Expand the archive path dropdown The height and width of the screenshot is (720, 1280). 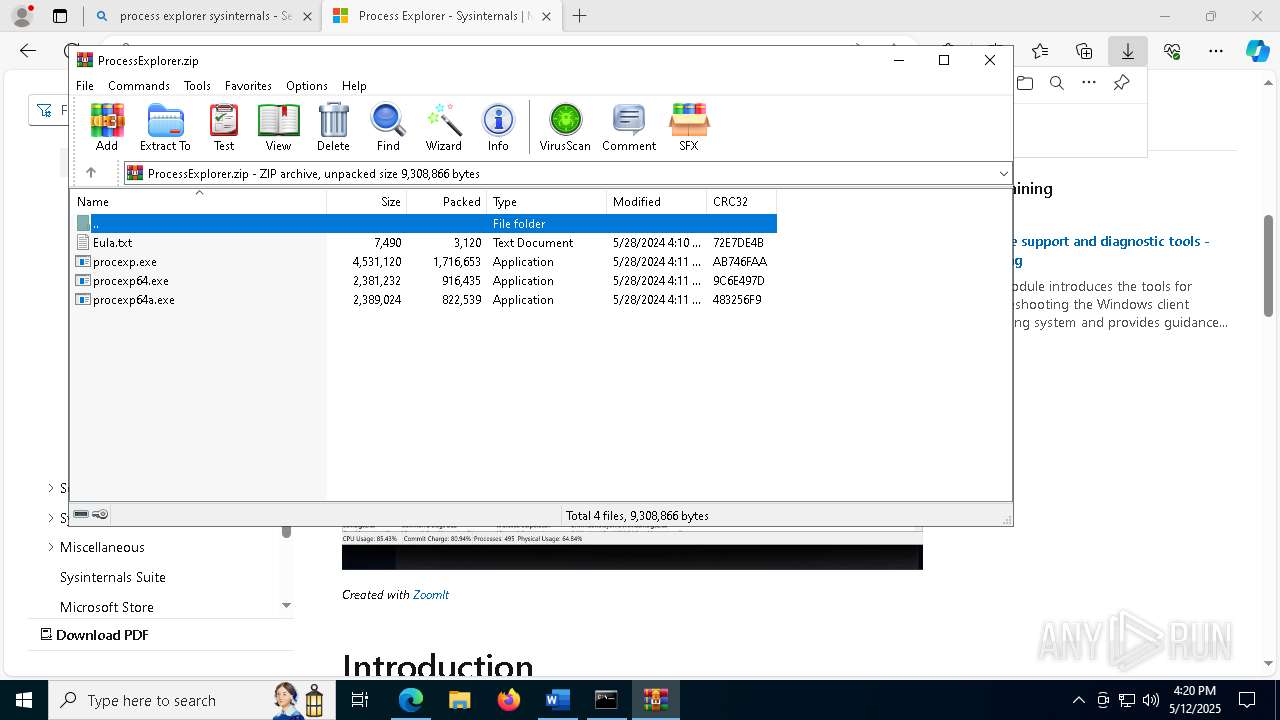1003,174
